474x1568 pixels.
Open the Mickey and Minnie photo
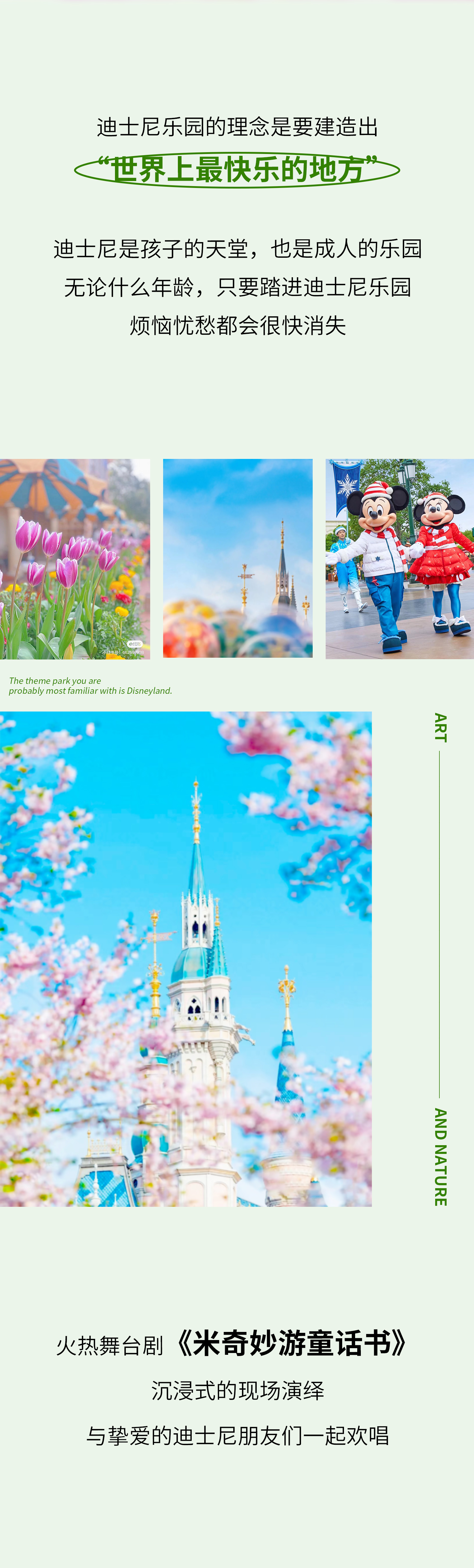click(x=400, y=559)
